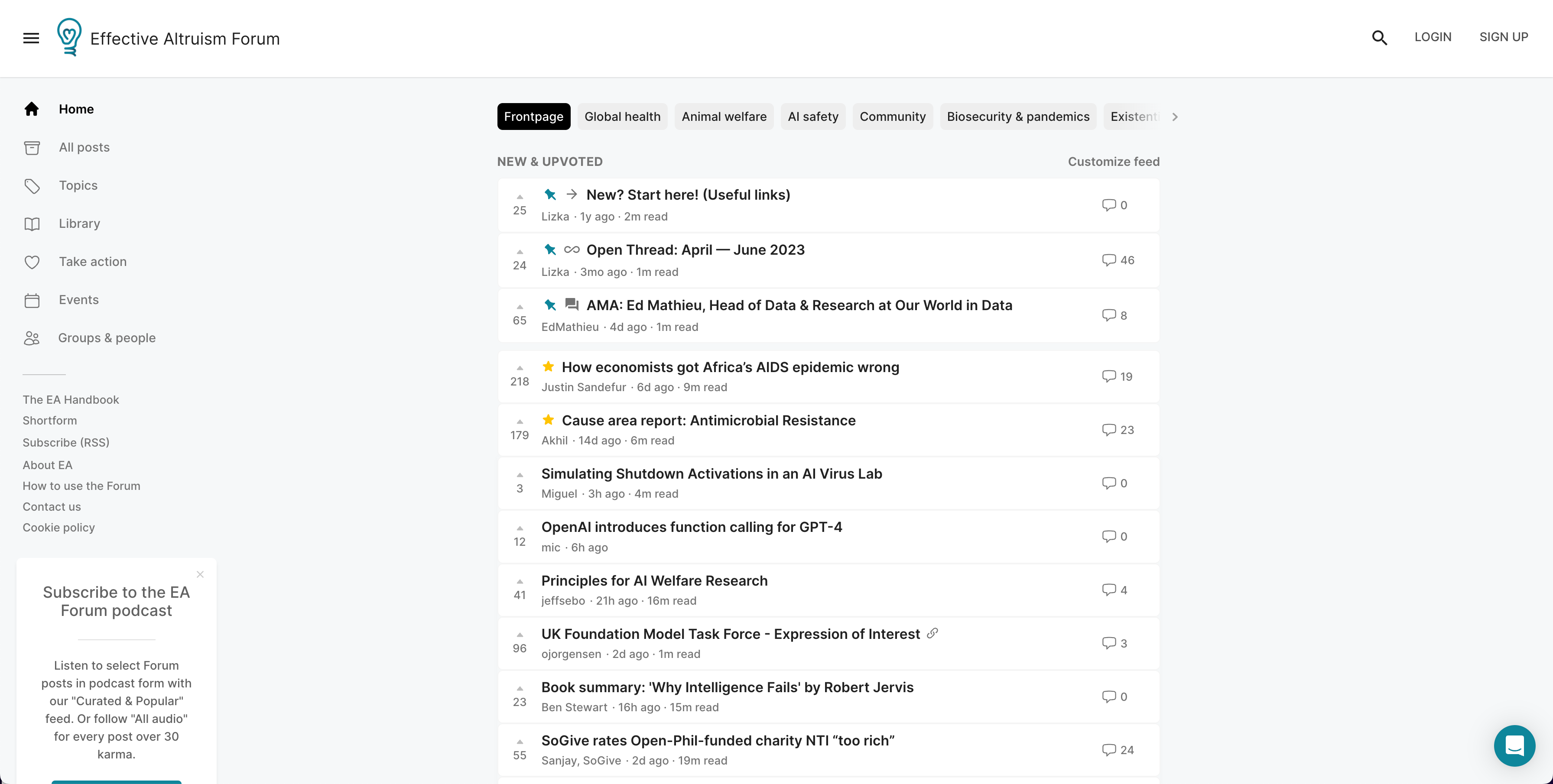Screen dimensions: 1553x784
Task: Open 'OpenAI introduces function calling for GPT-4'
Action: (x=692, y=527)
